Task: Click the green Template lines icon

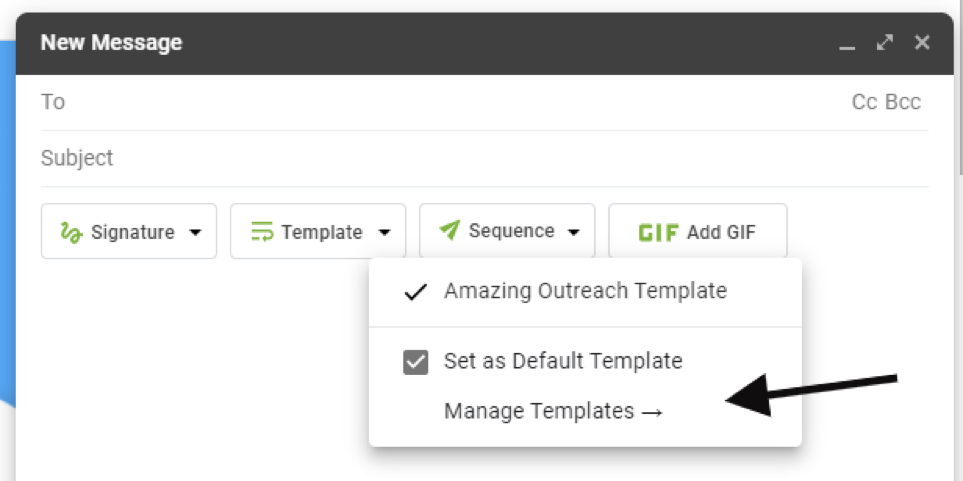Action: pos(262,232)
